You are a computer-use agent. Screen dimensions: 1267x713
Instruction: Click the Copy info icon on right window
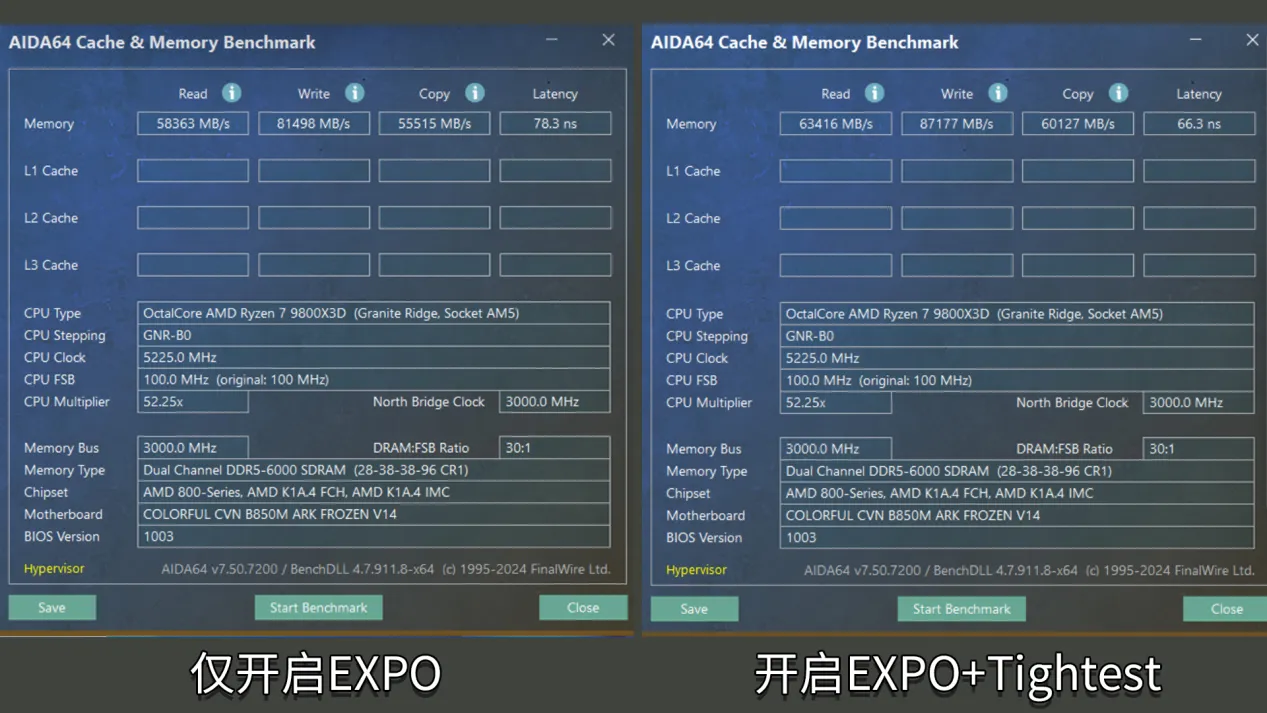1118,93
